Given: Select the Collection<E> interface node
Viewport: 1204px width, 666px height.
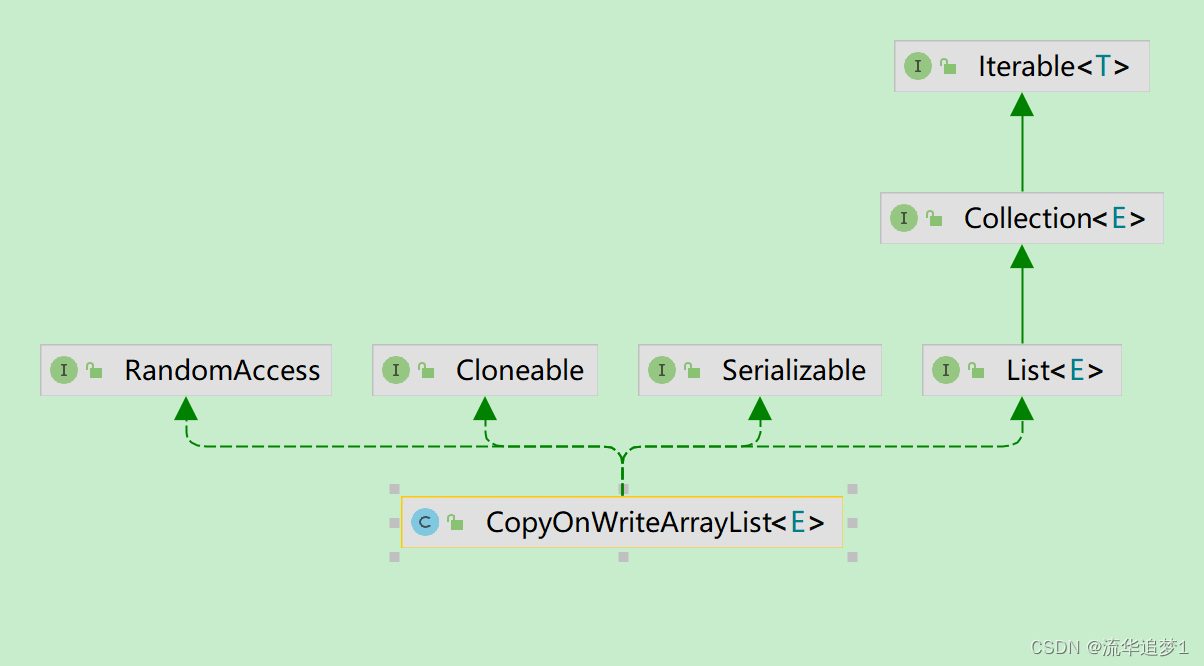Looking at the screenshot, I should pos(1021,218).
